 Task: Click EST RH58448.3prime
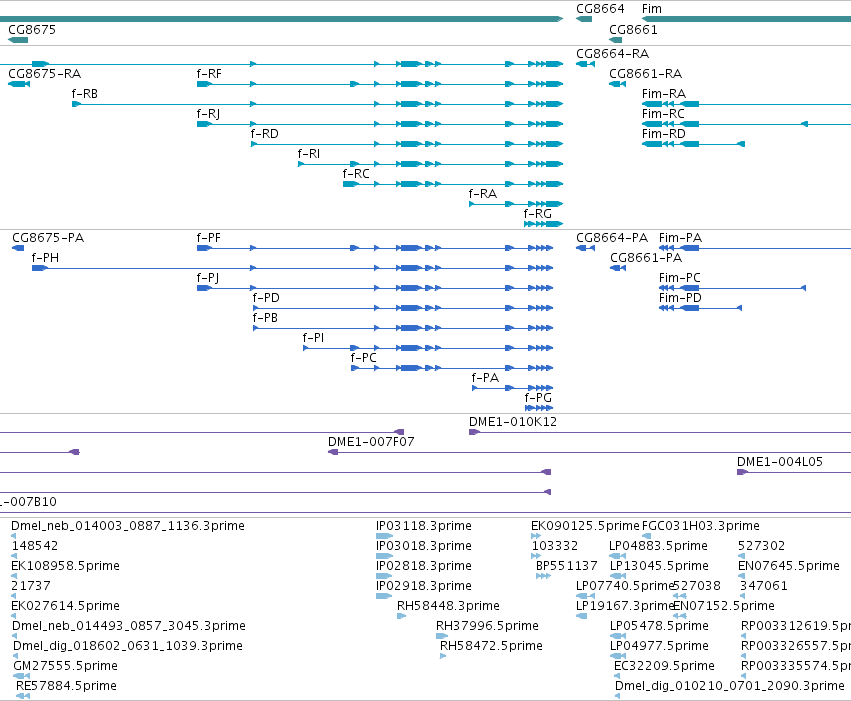click(x=448, y=606)
